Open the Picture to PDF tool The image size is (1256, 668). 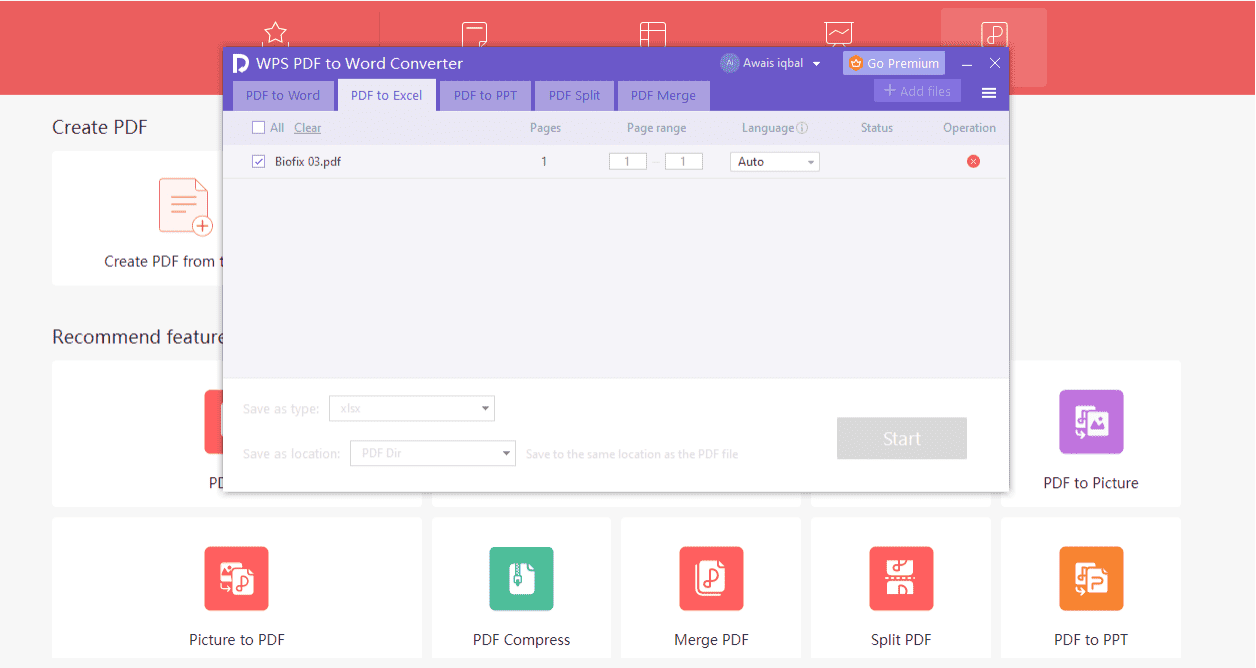click(236, 578)
